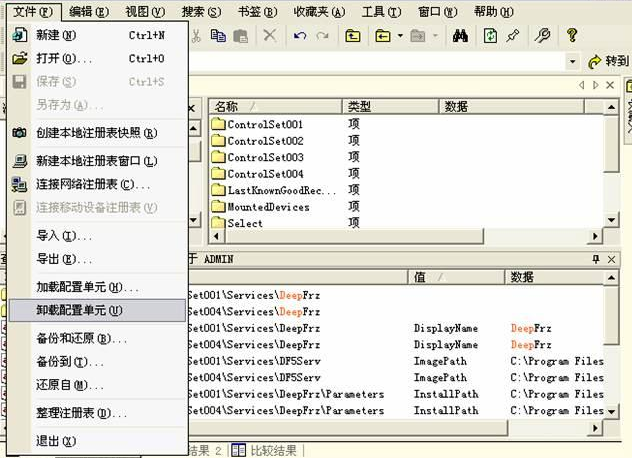
Task: Choose 新建本地注册表窗口(L) menu item
Action: pyautogui.click(x=98, y=161)
